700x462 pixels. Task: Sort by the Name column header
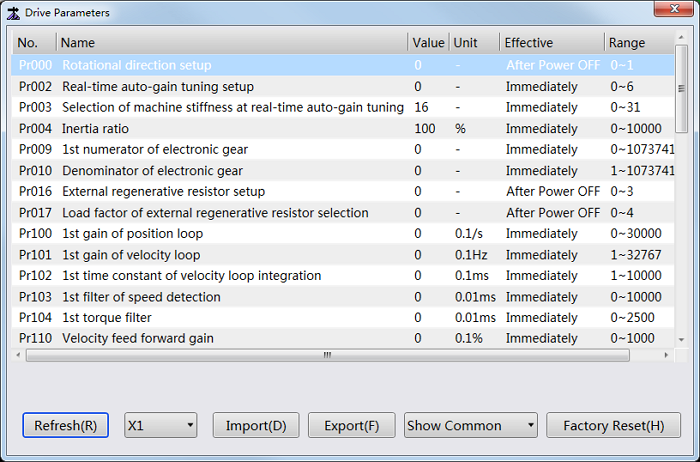[x=232, y=43]
